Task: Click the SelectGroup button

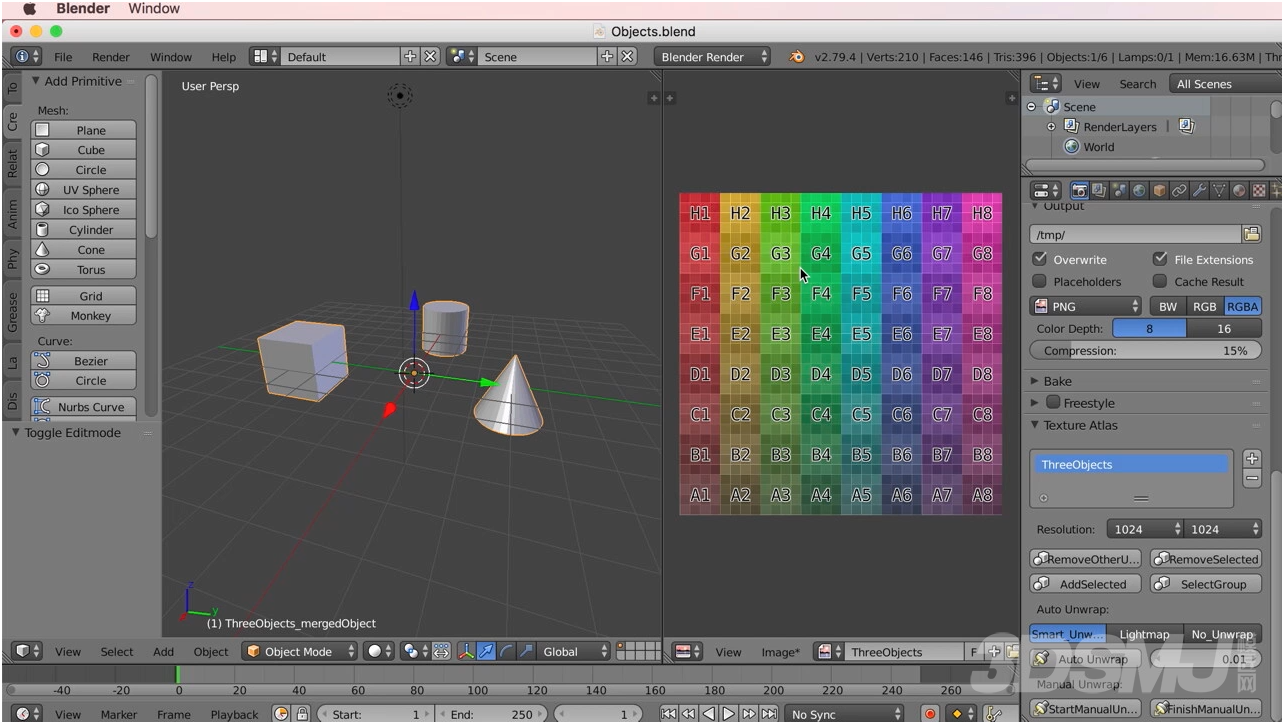Action: 1206,584
